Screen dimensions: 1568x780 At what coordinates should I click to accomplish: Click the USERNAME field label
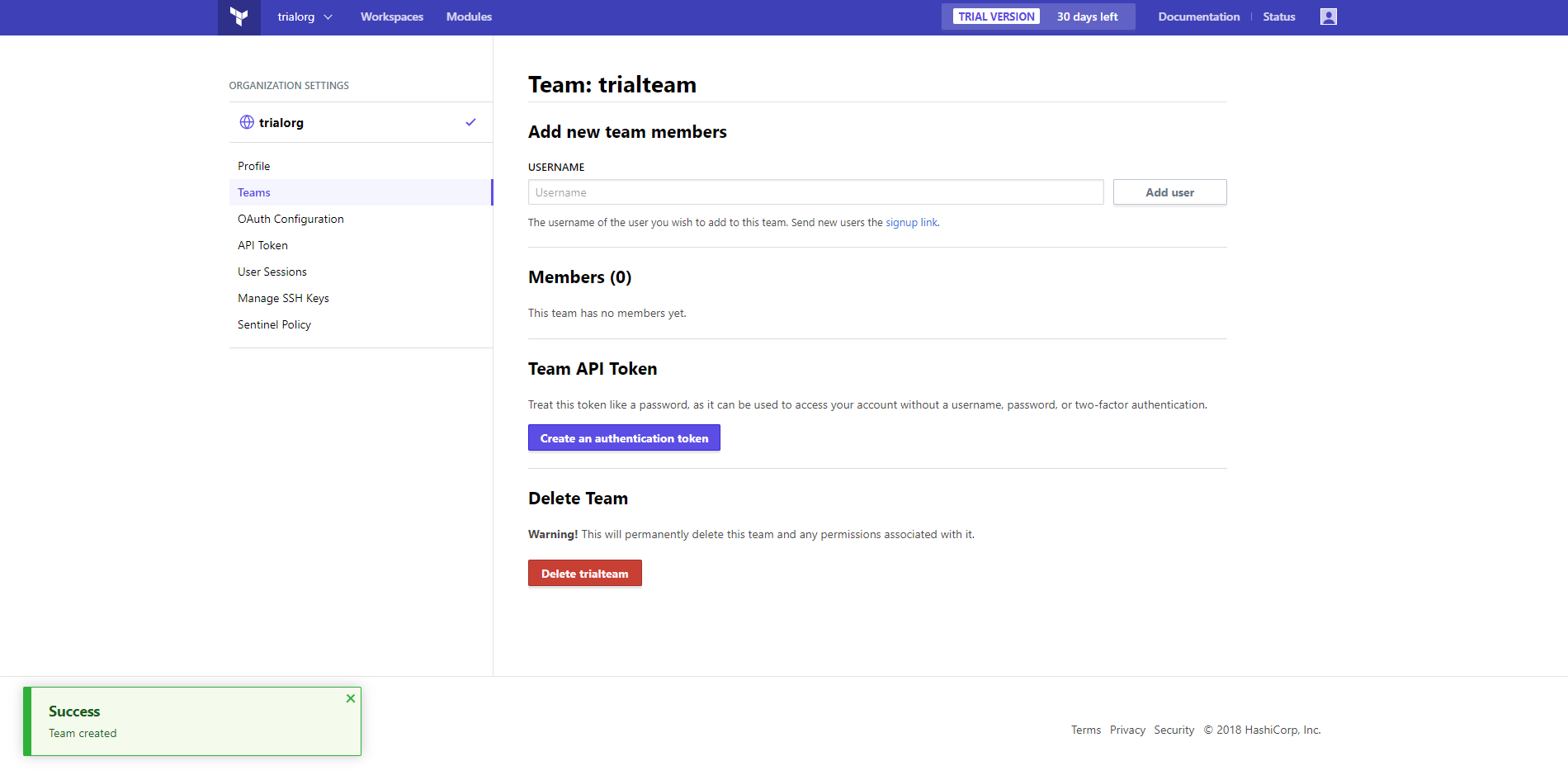pos(556,168)
